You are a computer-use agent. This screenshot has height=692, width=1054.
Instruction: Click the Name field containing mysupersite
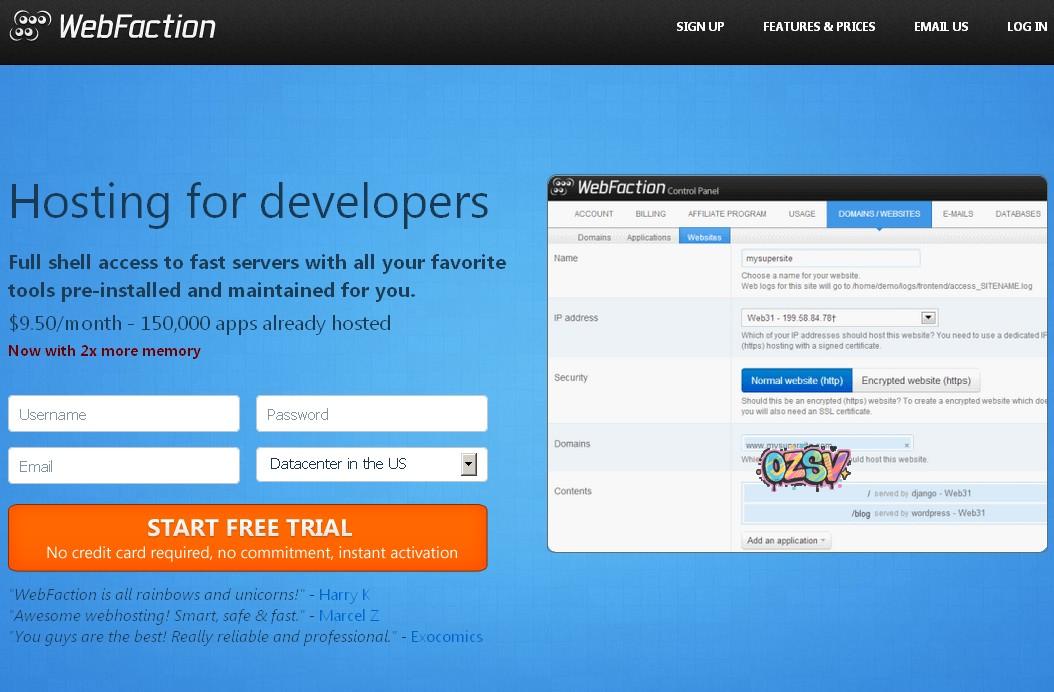pos(831,258)
